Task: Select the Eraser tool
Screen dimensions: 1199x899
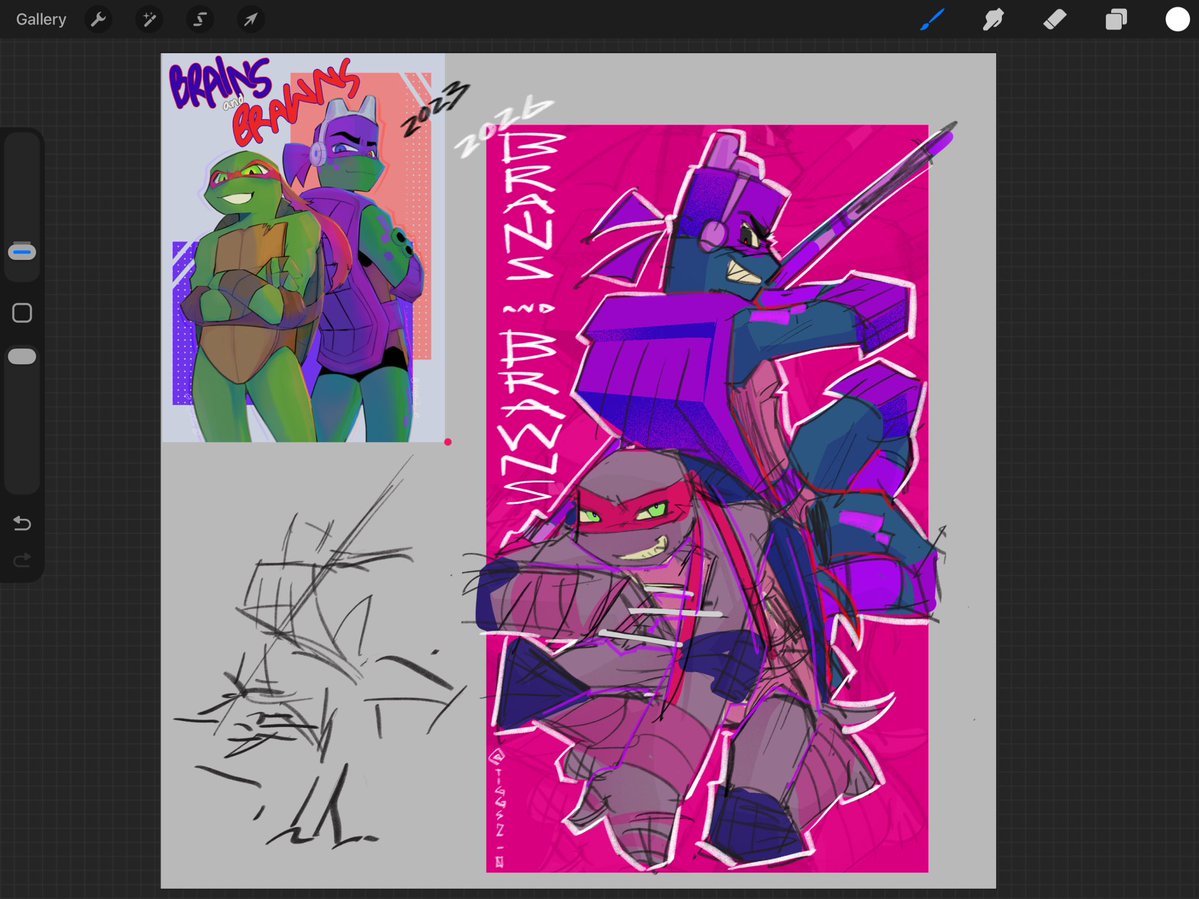Action: tap(1054, 19)
